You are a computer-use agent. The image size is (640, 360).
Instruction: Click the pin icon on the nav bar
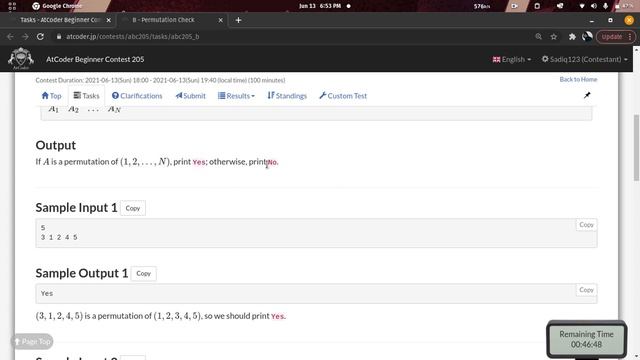[x=587, y=95]
